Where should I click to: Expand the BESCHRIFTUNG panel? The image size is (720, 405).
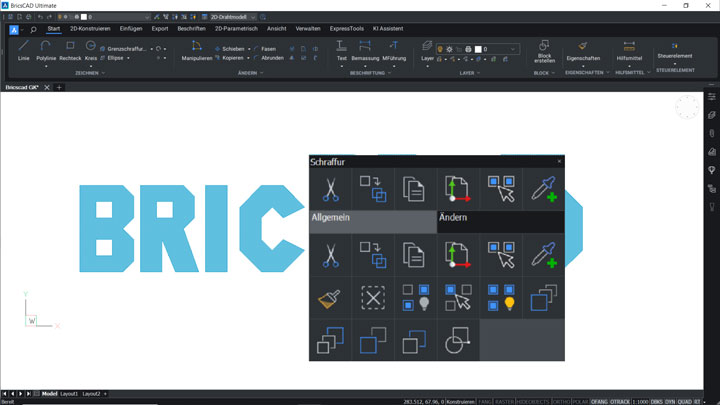(370, 73)
